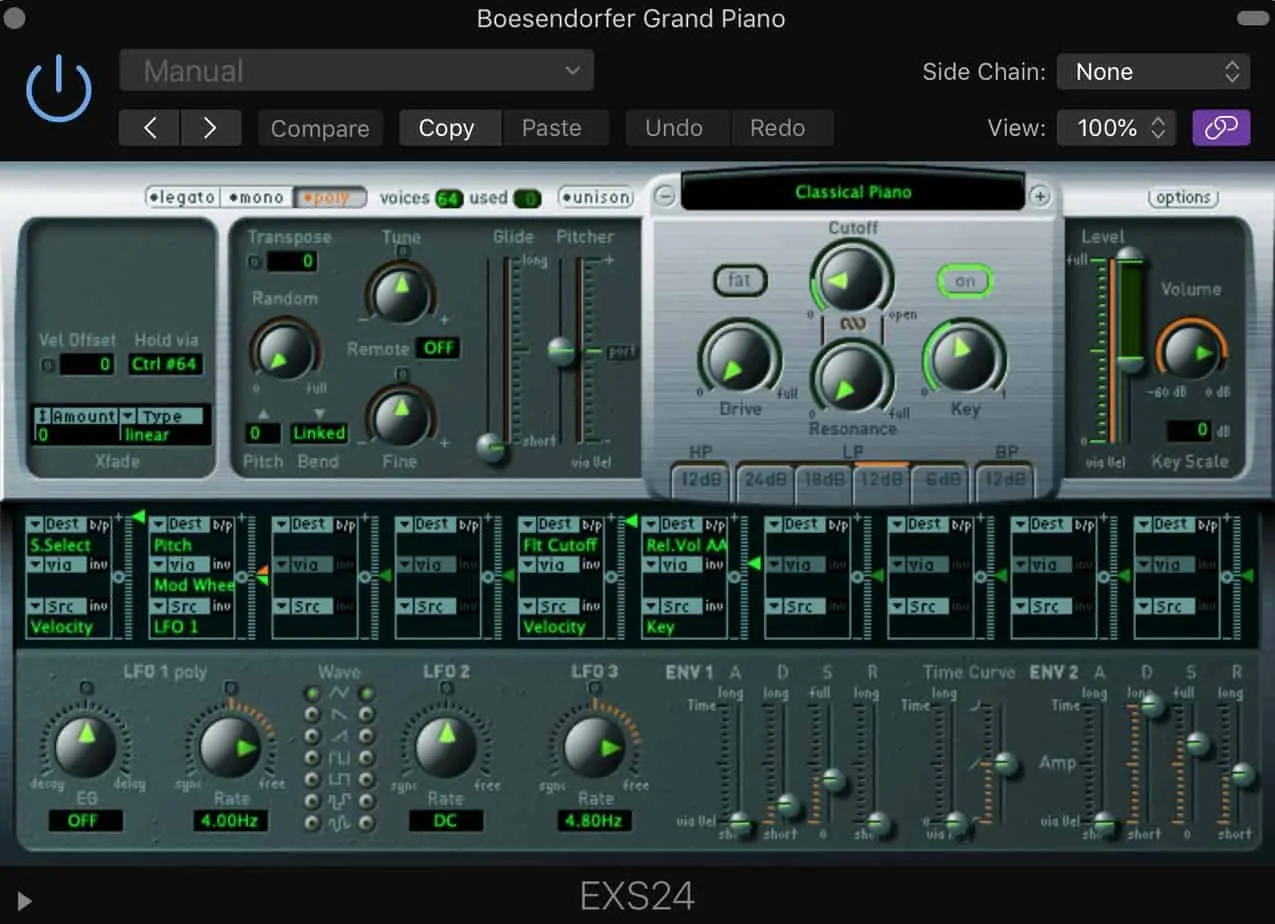Click the Cutoff knob
Image resolution: width=1275 pixels, height=924 pixels.
[x=852, y=280]
